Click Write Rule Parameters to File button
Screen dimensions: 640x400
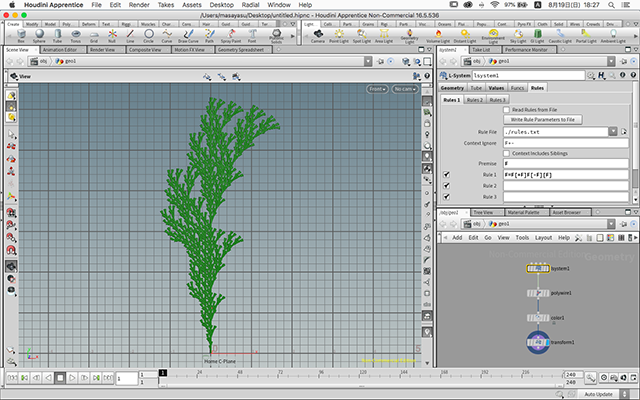point(540,119)
